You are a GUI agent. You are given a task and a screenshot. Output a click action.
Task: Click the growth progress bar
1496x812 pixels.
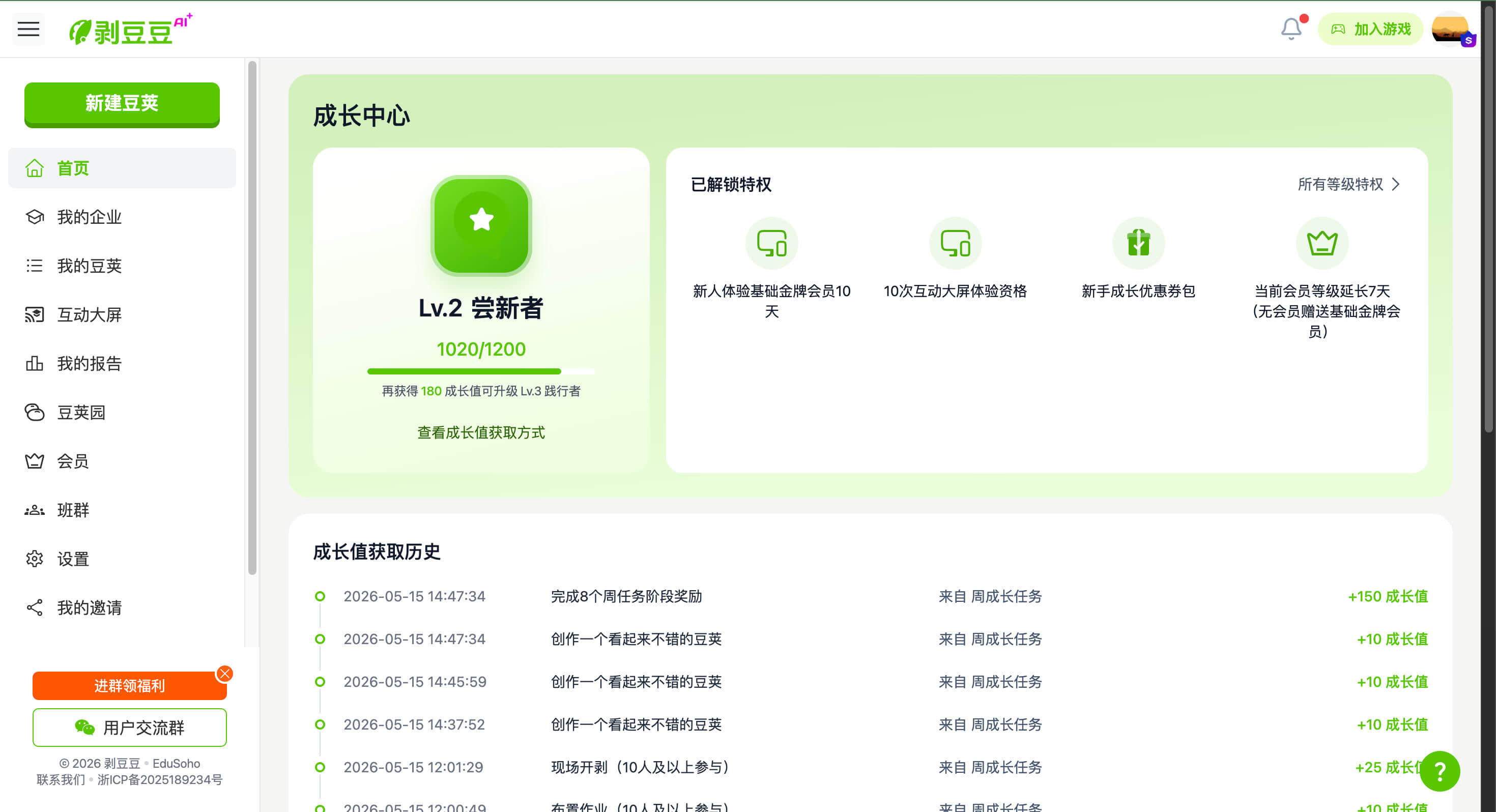pos(481,371)
